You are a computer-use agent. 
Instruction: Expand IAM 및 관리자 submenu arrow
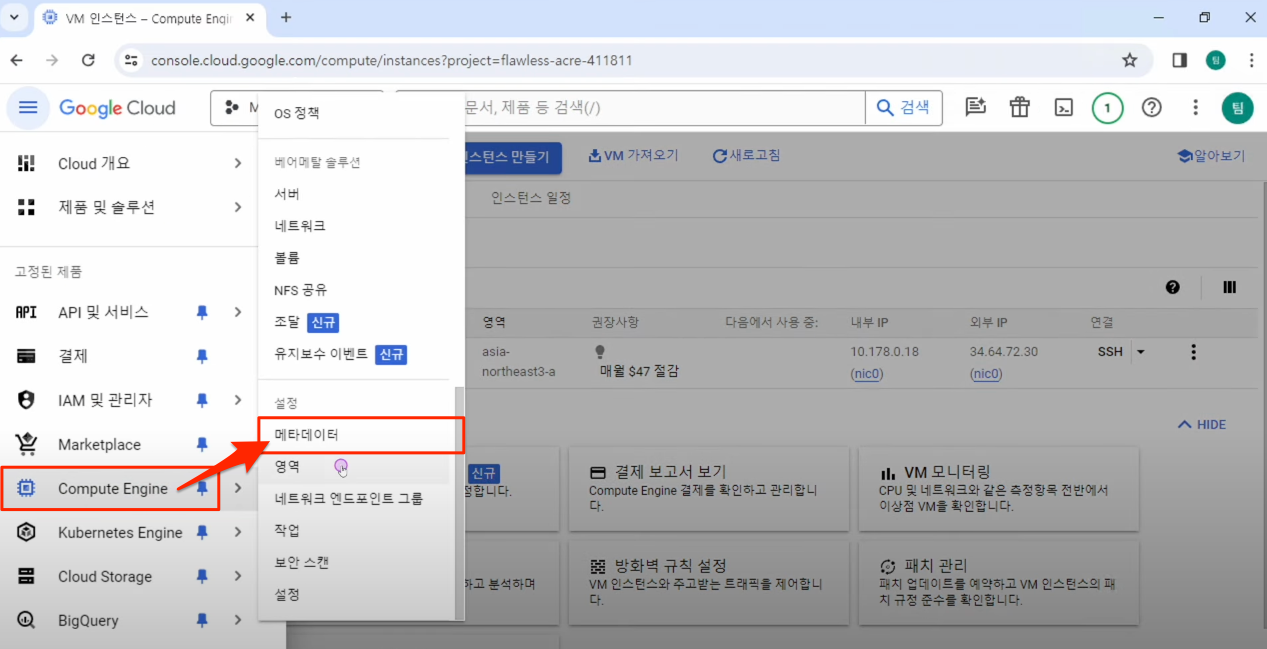pos(238,400)
